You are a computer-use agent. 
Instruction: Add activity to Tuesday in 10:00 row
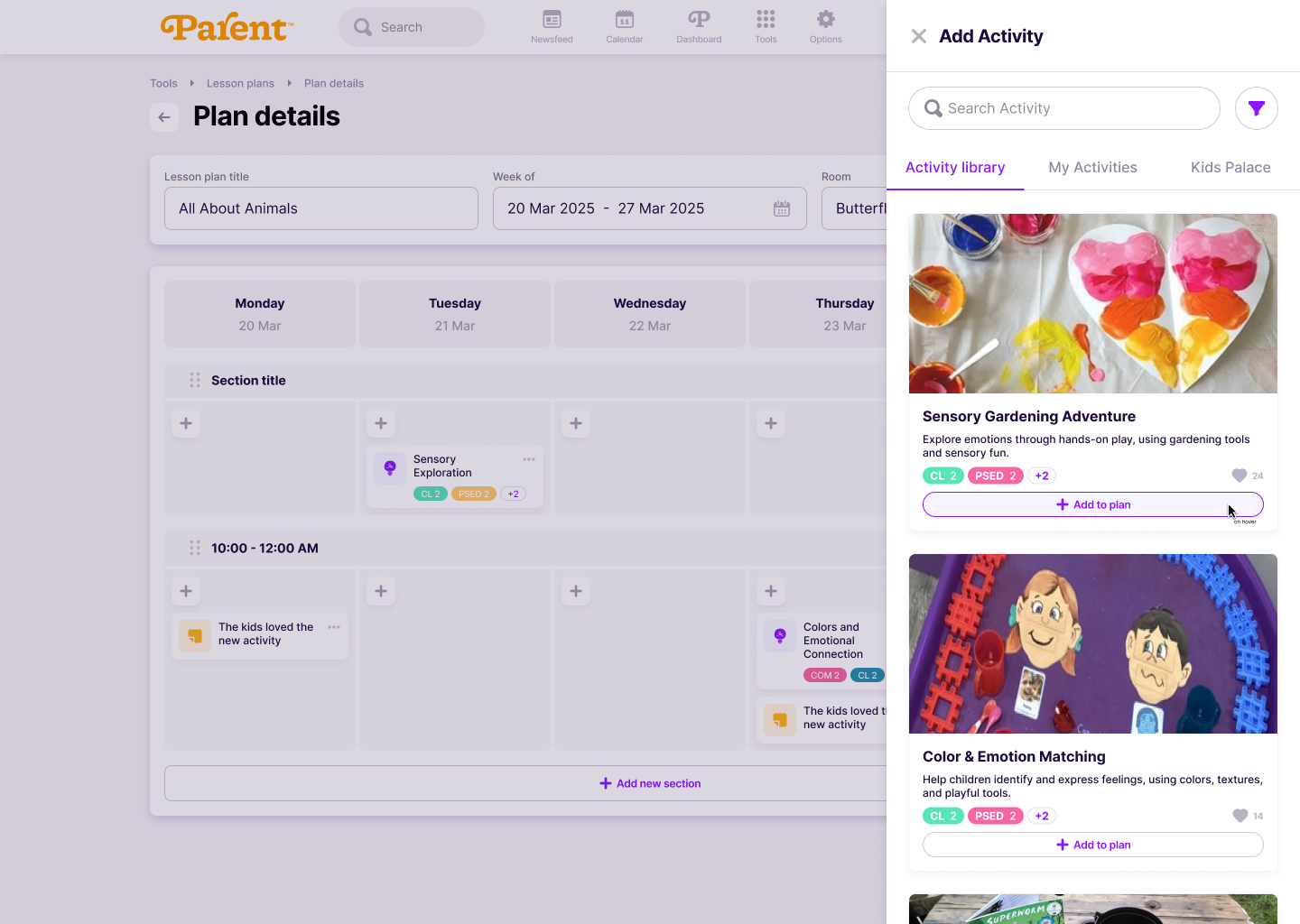tap(381, 591)
